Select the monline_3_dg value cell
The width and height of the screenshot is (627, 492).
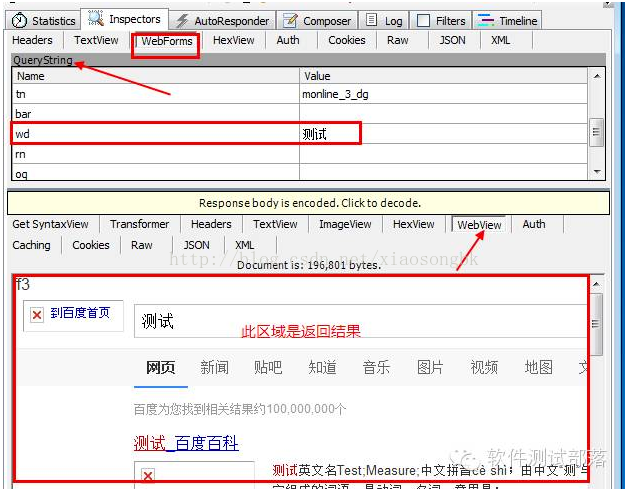tap(443, 94)
